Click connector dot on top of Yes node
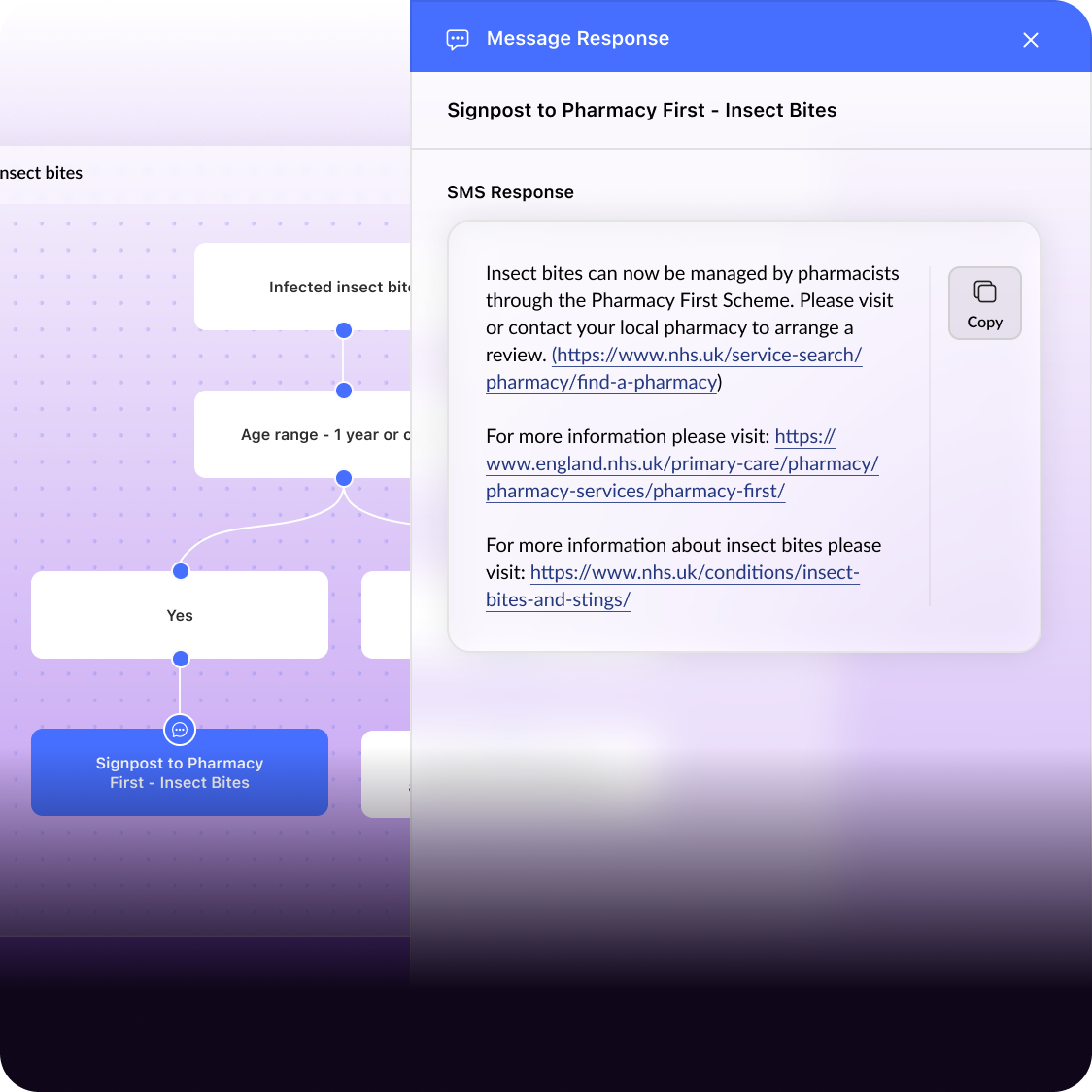Viewport: 1092px width, 1092px height. point(180,571)
